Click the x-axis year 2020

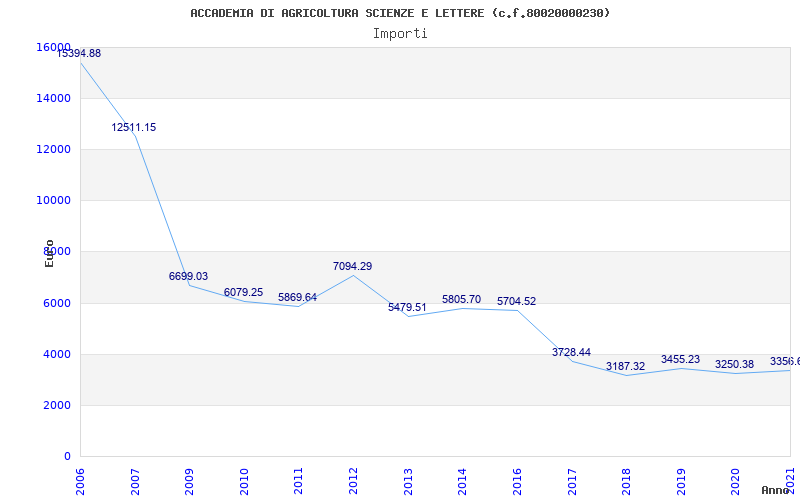[x=735, y=481]
